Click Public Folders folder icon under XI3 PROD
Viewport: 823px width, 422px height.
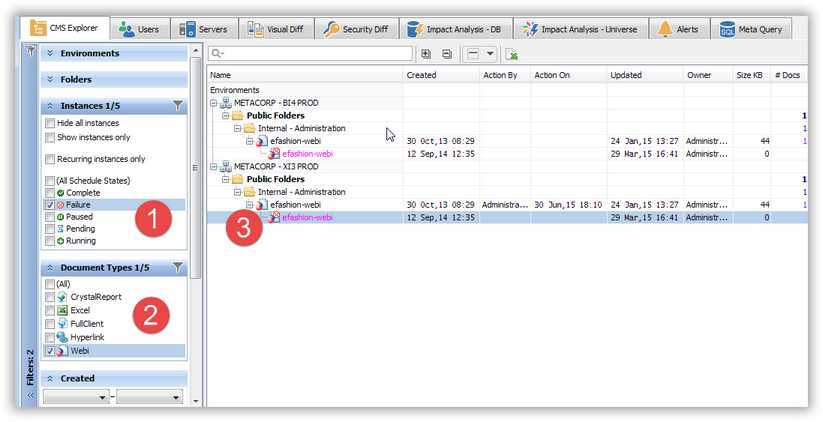[238, 179]
